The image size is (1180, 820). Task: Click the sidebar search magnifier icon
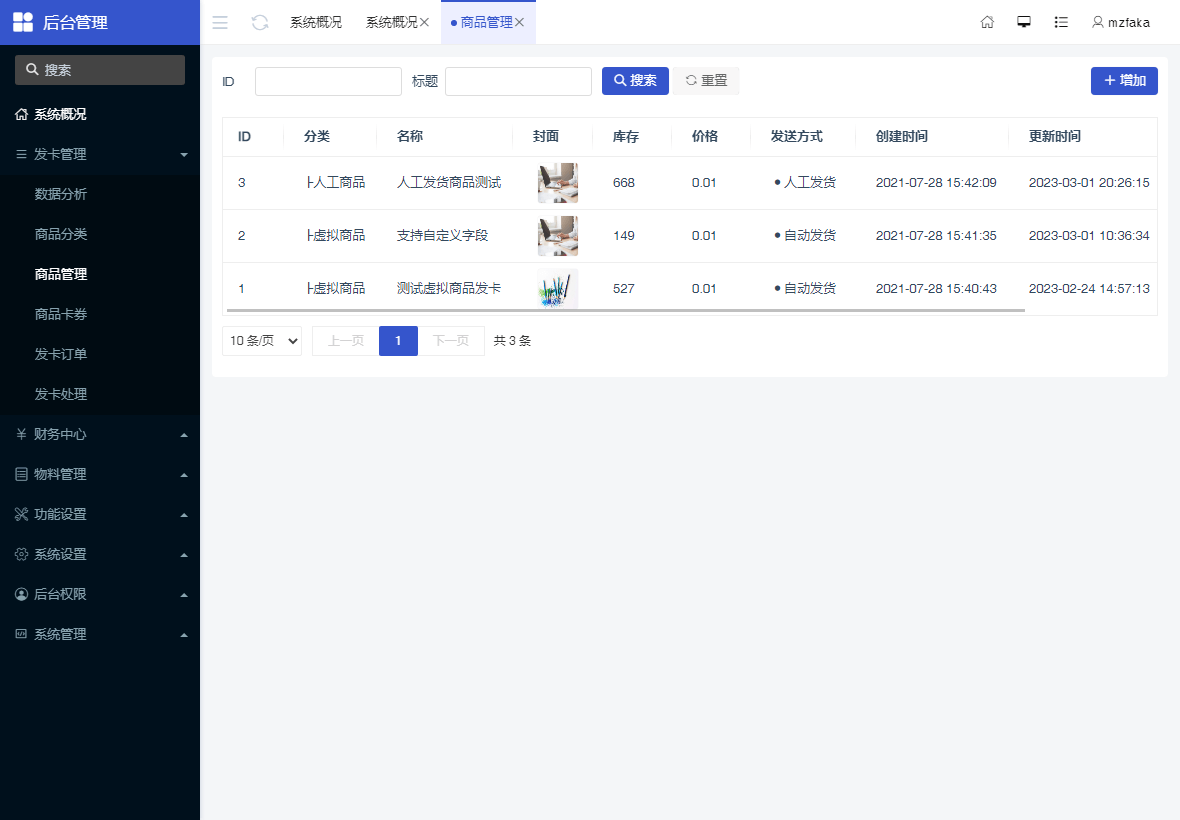[32, 69]
